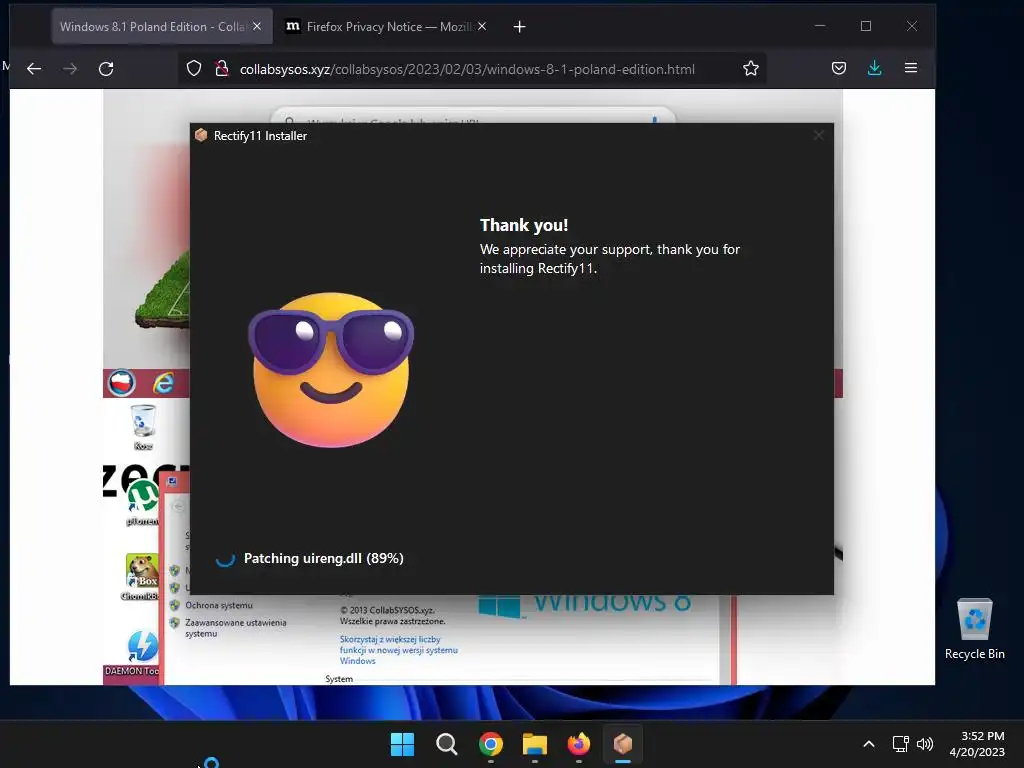
Task: Reload the page in Firefox
Action: (106, 69)
